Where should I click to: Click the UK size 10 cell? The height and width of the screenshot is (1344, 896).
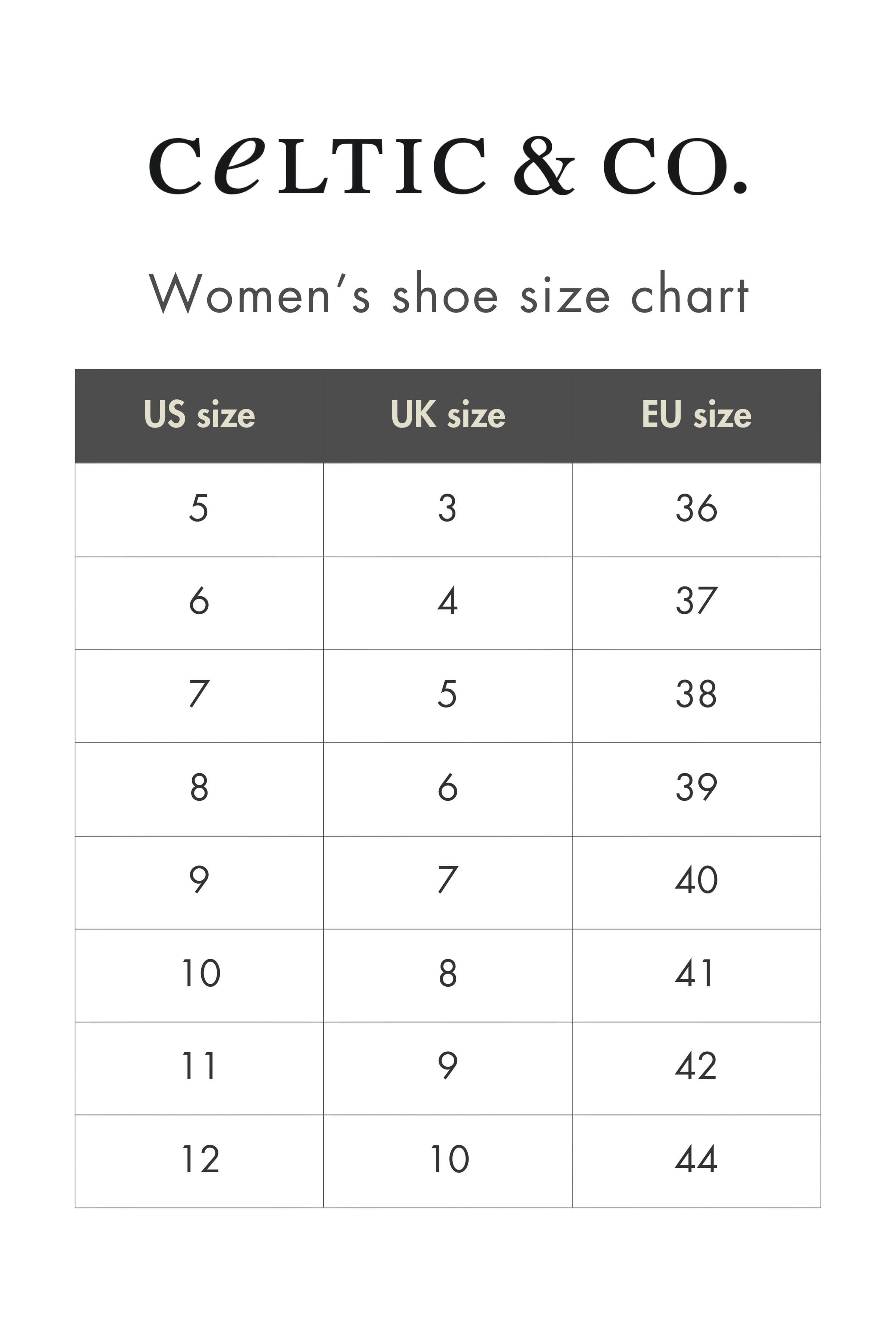(447, 1160)
